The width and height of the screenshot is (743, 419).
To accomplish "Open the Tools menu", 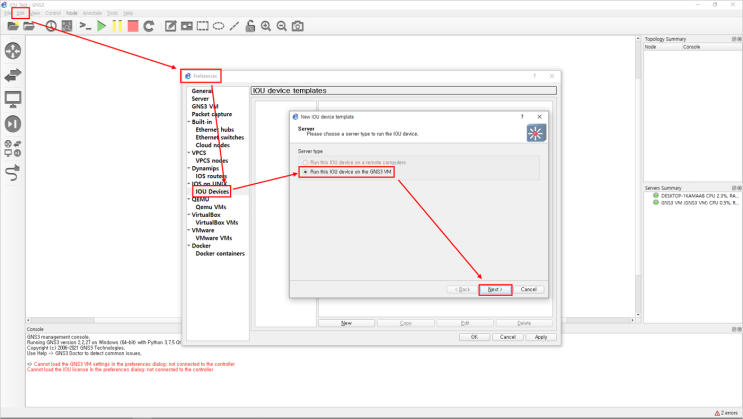I will coord(112,13).
